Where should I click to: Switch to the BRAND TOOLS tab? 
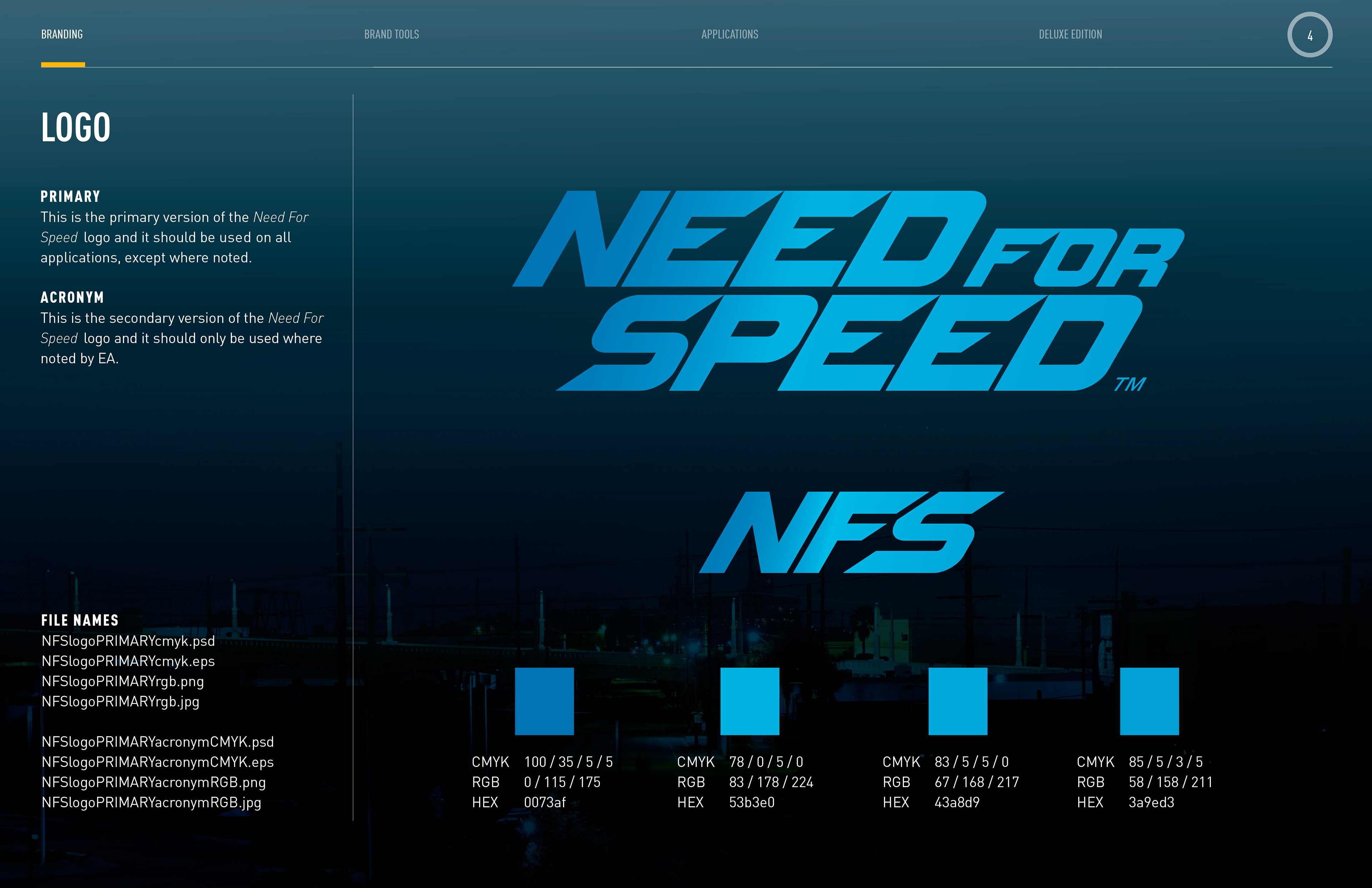pyautogui.click(x=392, y=35)
